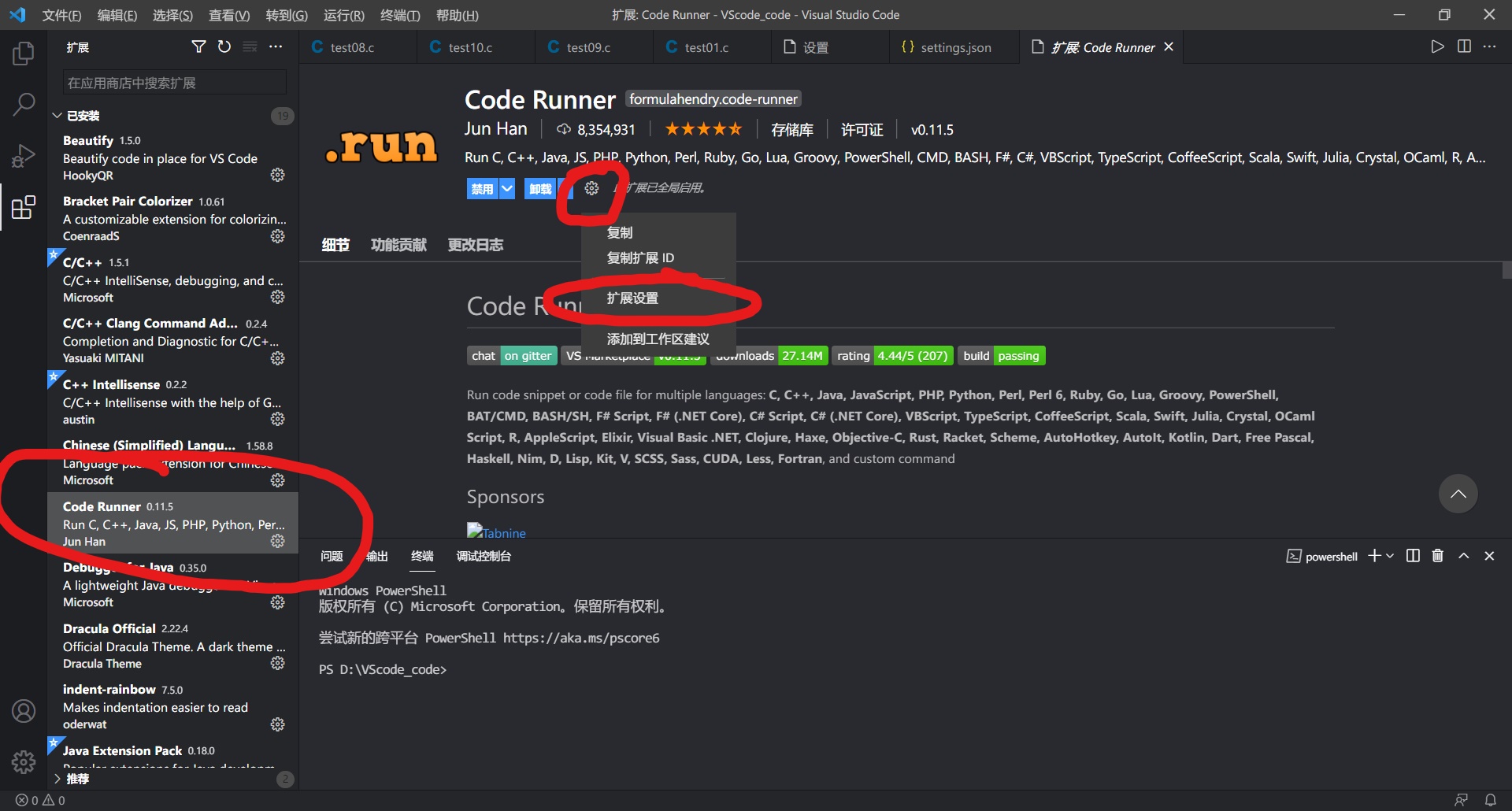Open 许可证 license link
Image resolution: width=1512 pixels, height=811 pixels.
862,130
